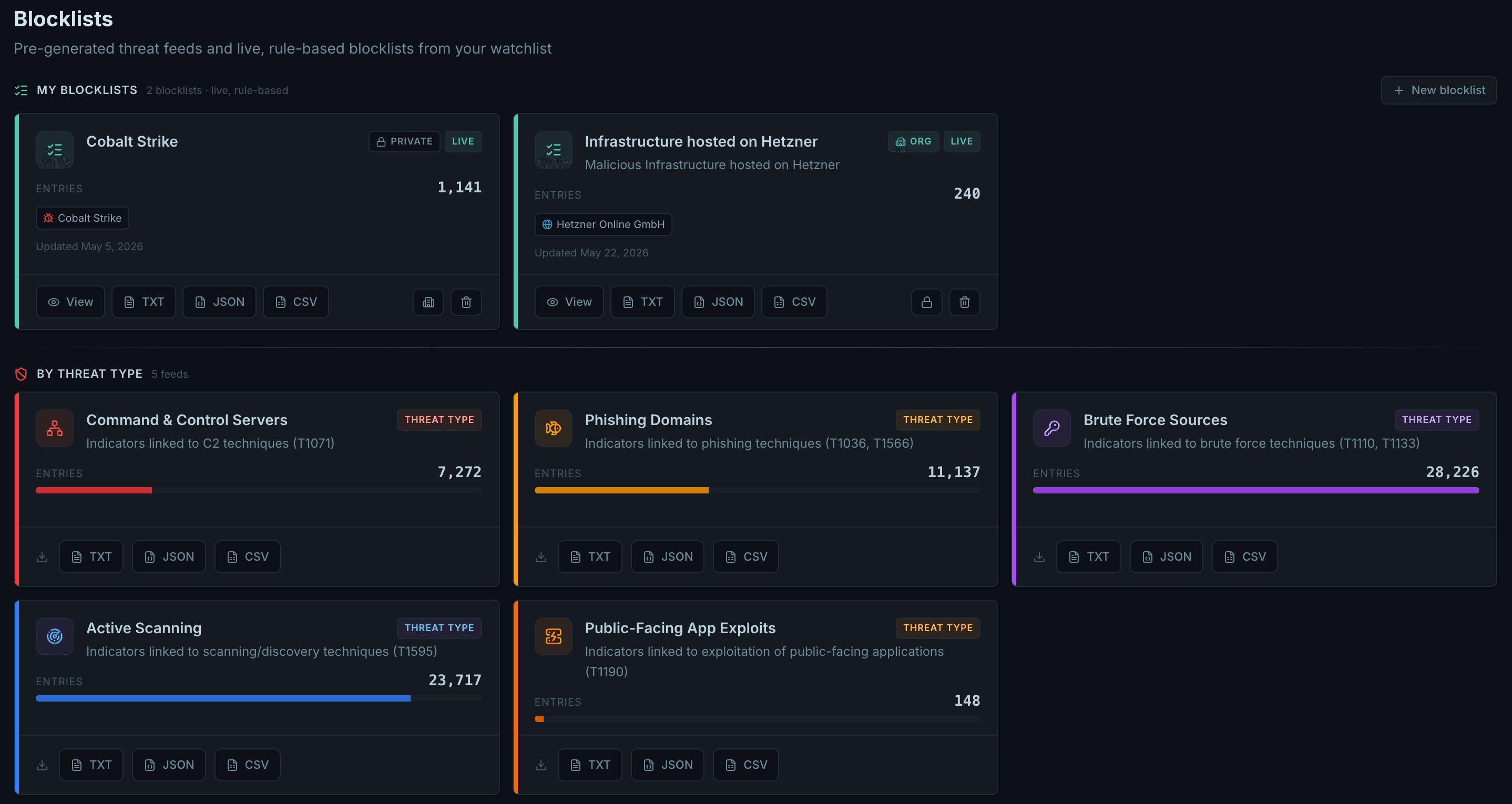Download Active Scanning feed as JSON

point(169,765)
